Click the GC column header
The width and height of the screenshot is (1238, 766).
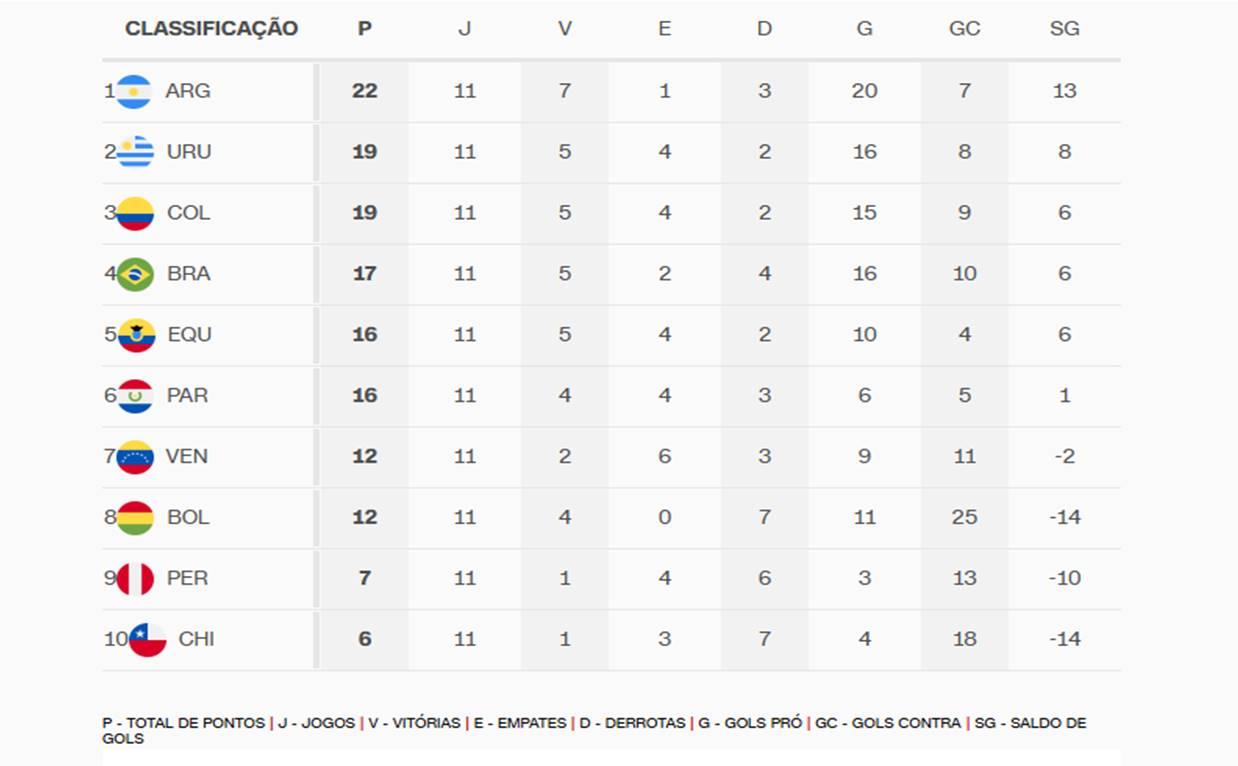pyautogui.click(x=964, y=29)
